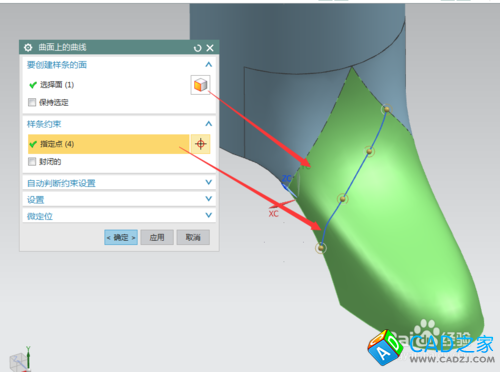Viewport: 500px width, 372px height.
Task: Click the select face cube icon
Action: pyautogui.click(x=200, y=85)
